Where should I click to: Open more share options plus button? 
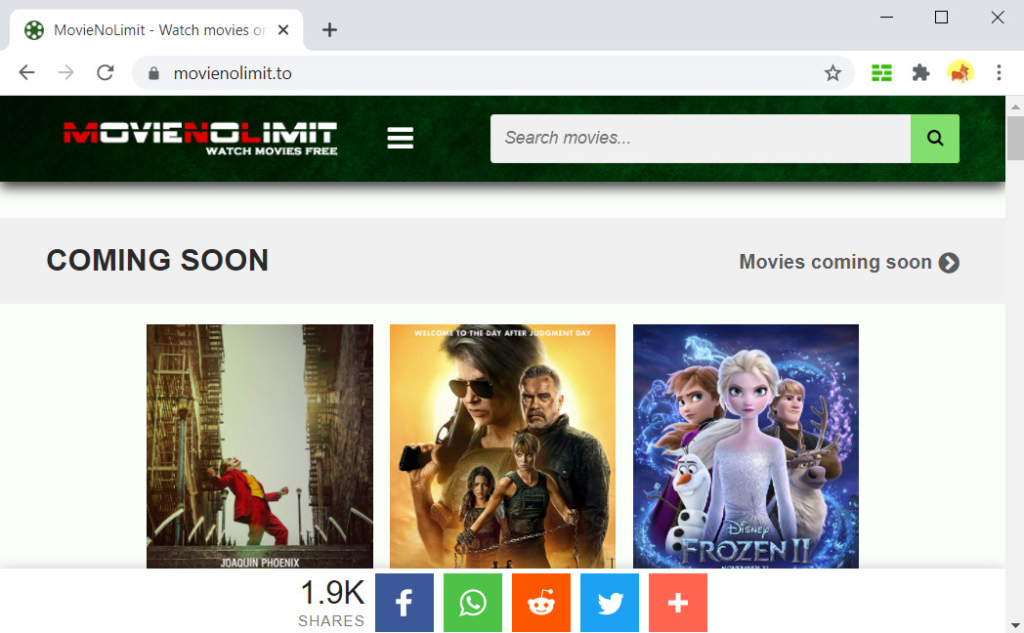pos(678,602)
